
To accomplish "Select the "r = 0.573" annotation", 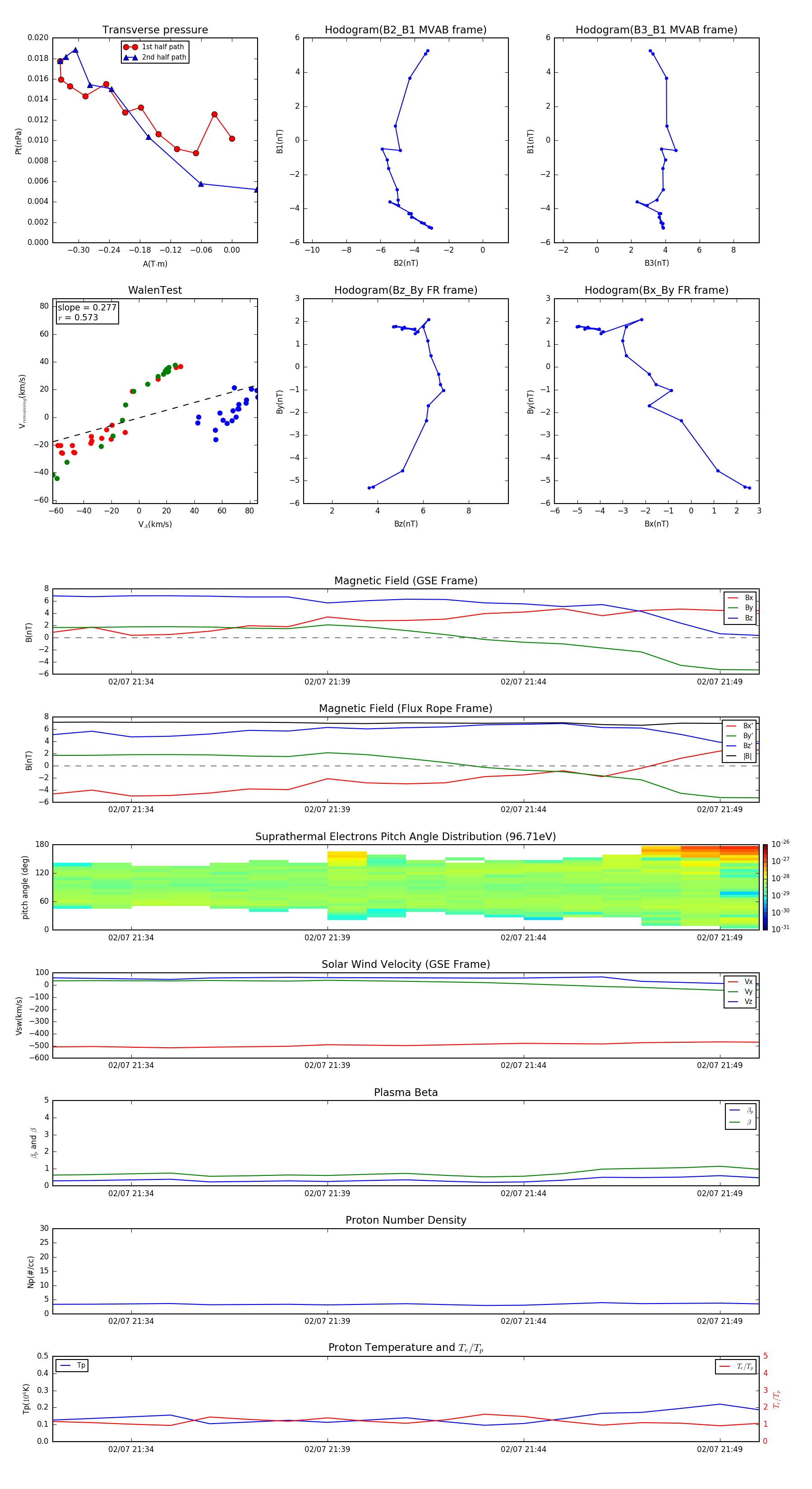I will [x=78, y=317].
